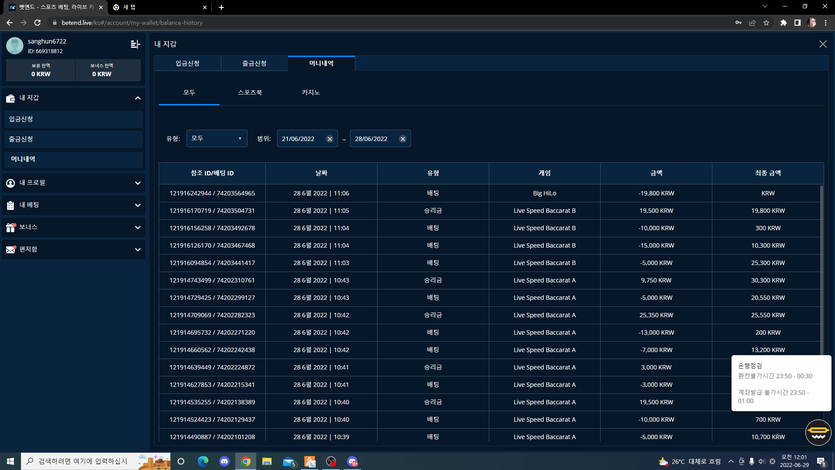Open the Chrome side panel icon
Viewport: 835px width, 470px height.
[797, 23]
